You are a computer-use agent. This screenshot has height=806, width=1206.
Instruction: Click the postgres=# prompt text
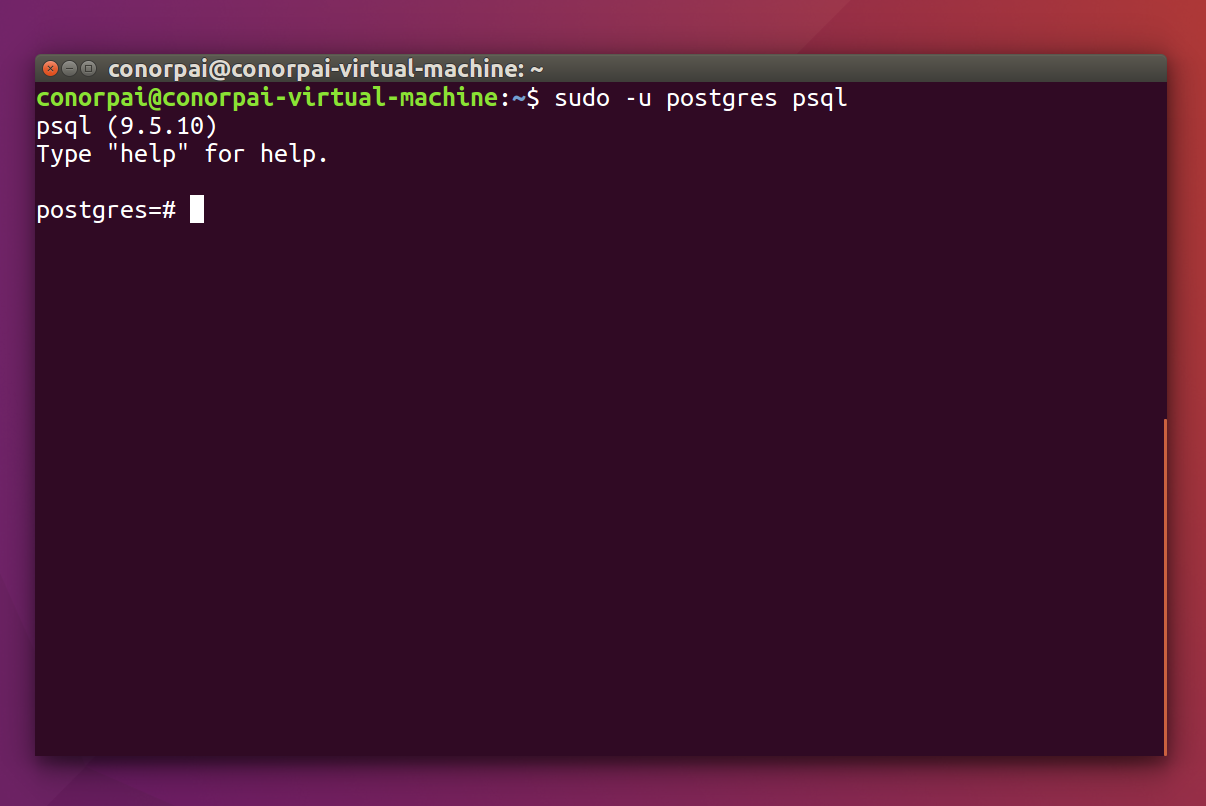[x=106, y=210]
